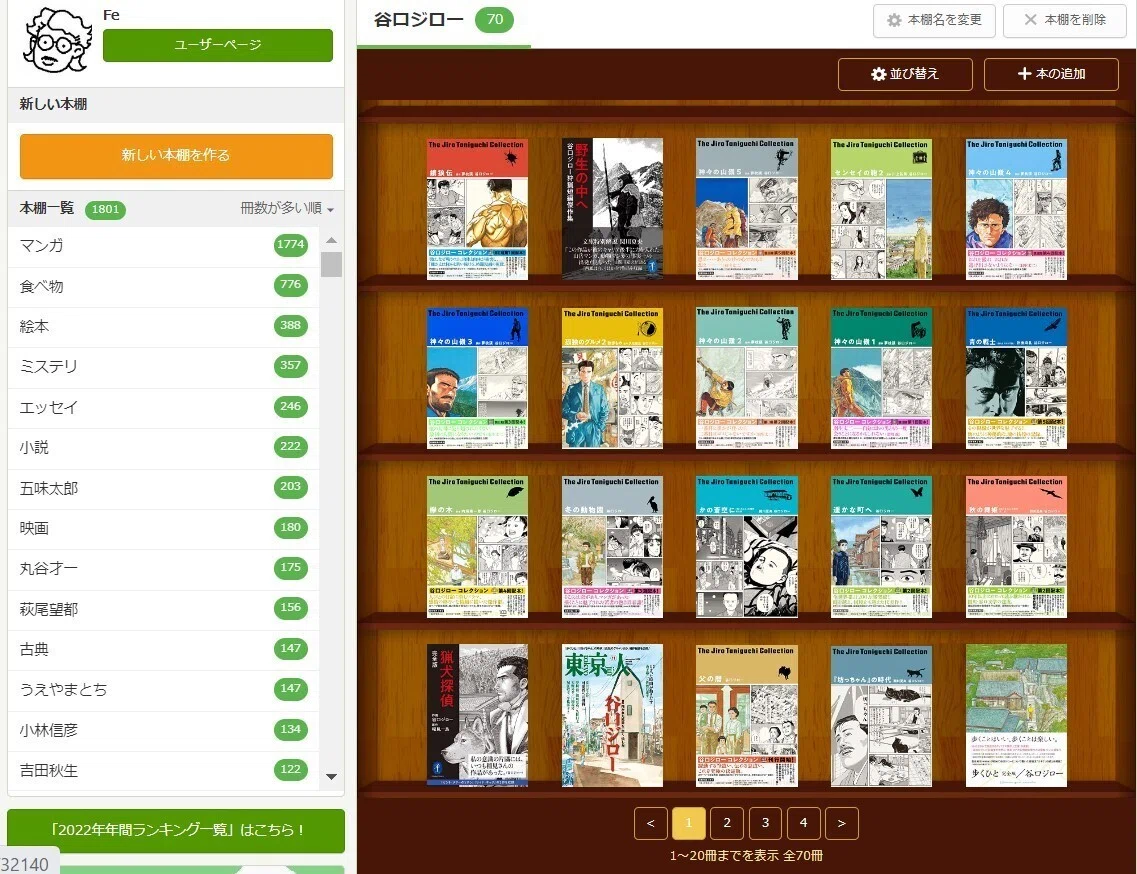Open the 『坊っちゃん』の時代 book cover
Viewport: 1137px width, 874px height.
pos(882,716)
